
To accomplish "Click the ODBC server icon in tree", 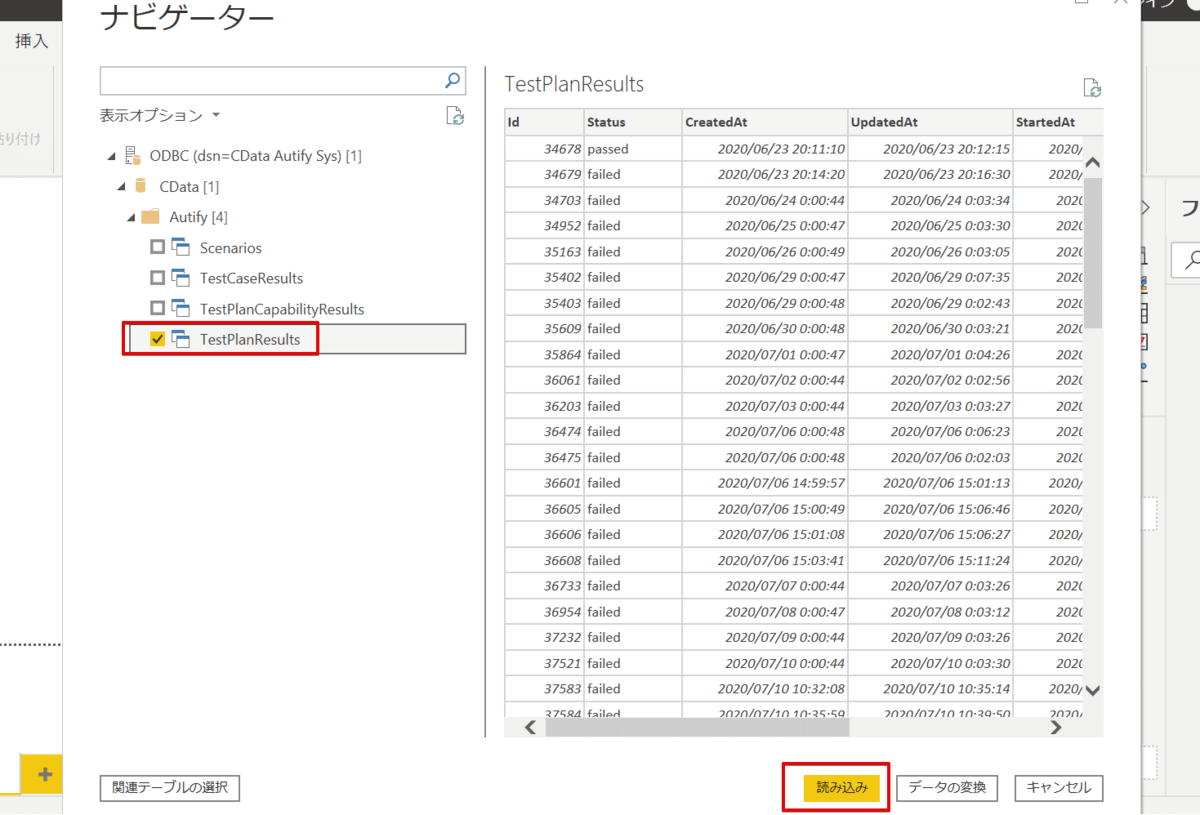I will 133,156.
